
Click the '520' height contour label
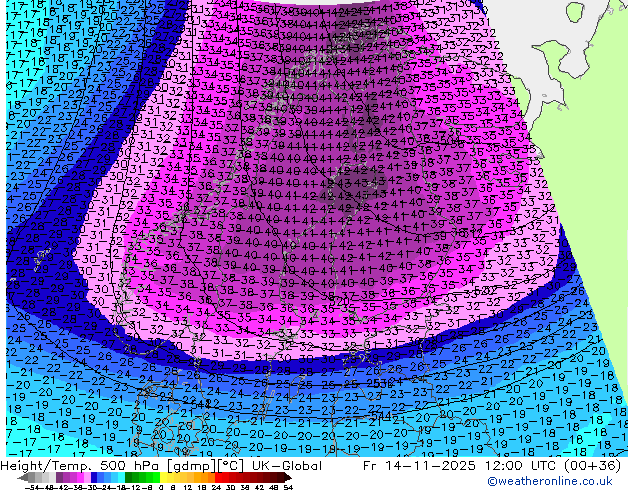(x=341, y=302)
